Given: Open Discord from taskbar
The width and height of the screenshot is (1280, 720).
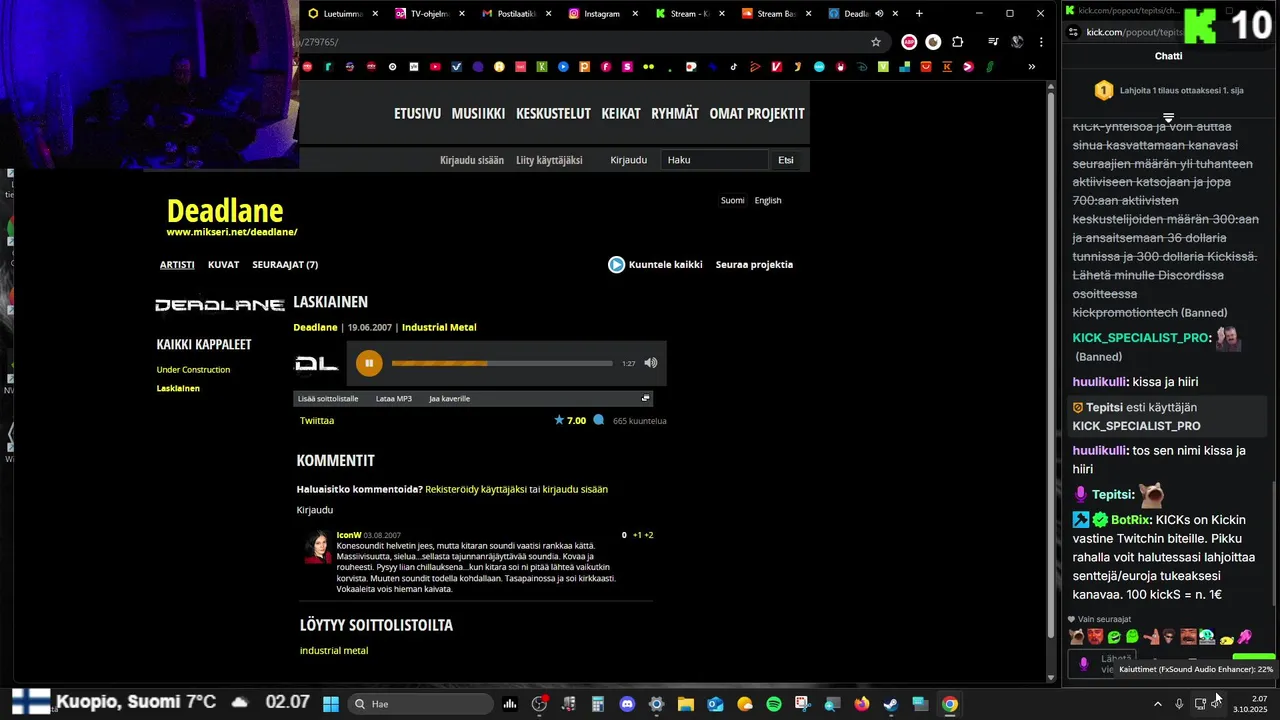Looking at the screenshot, I should (627, 704).
